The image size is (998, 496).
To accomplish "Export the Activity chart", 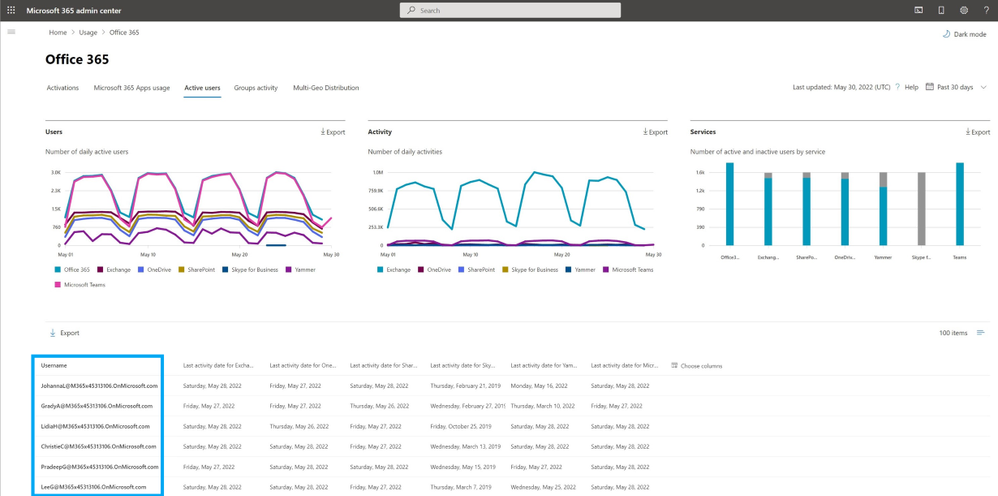I will click(655, 132).
